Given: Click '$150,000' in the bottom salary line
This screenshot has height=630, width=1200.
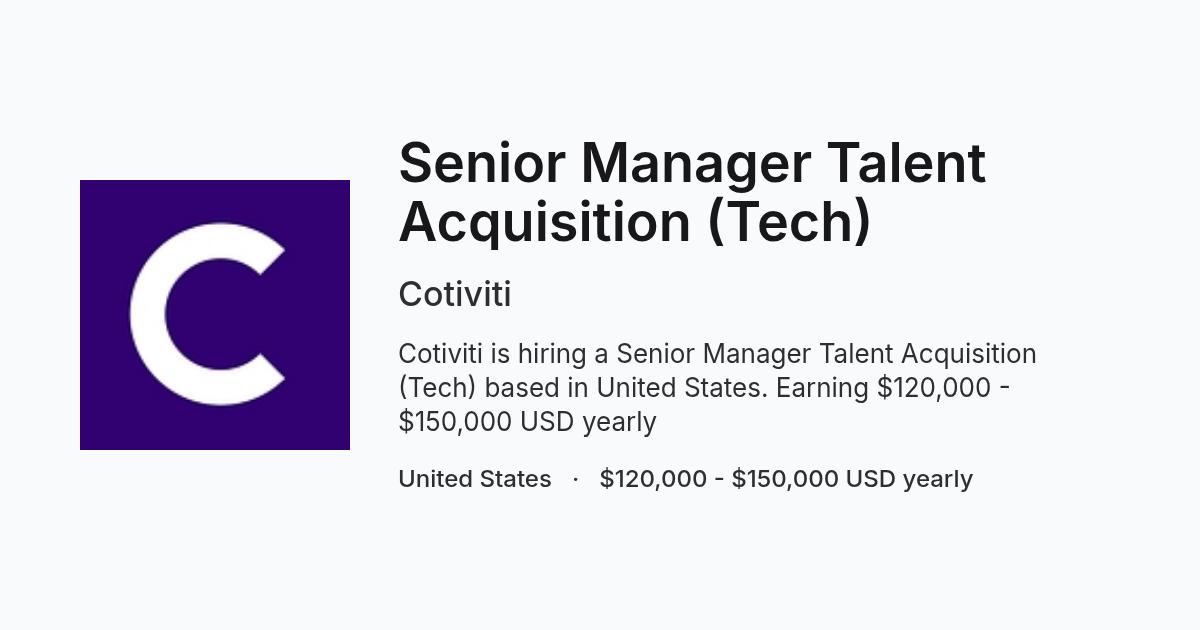Looking at the screenshot, I should click(x=785, y=479).
